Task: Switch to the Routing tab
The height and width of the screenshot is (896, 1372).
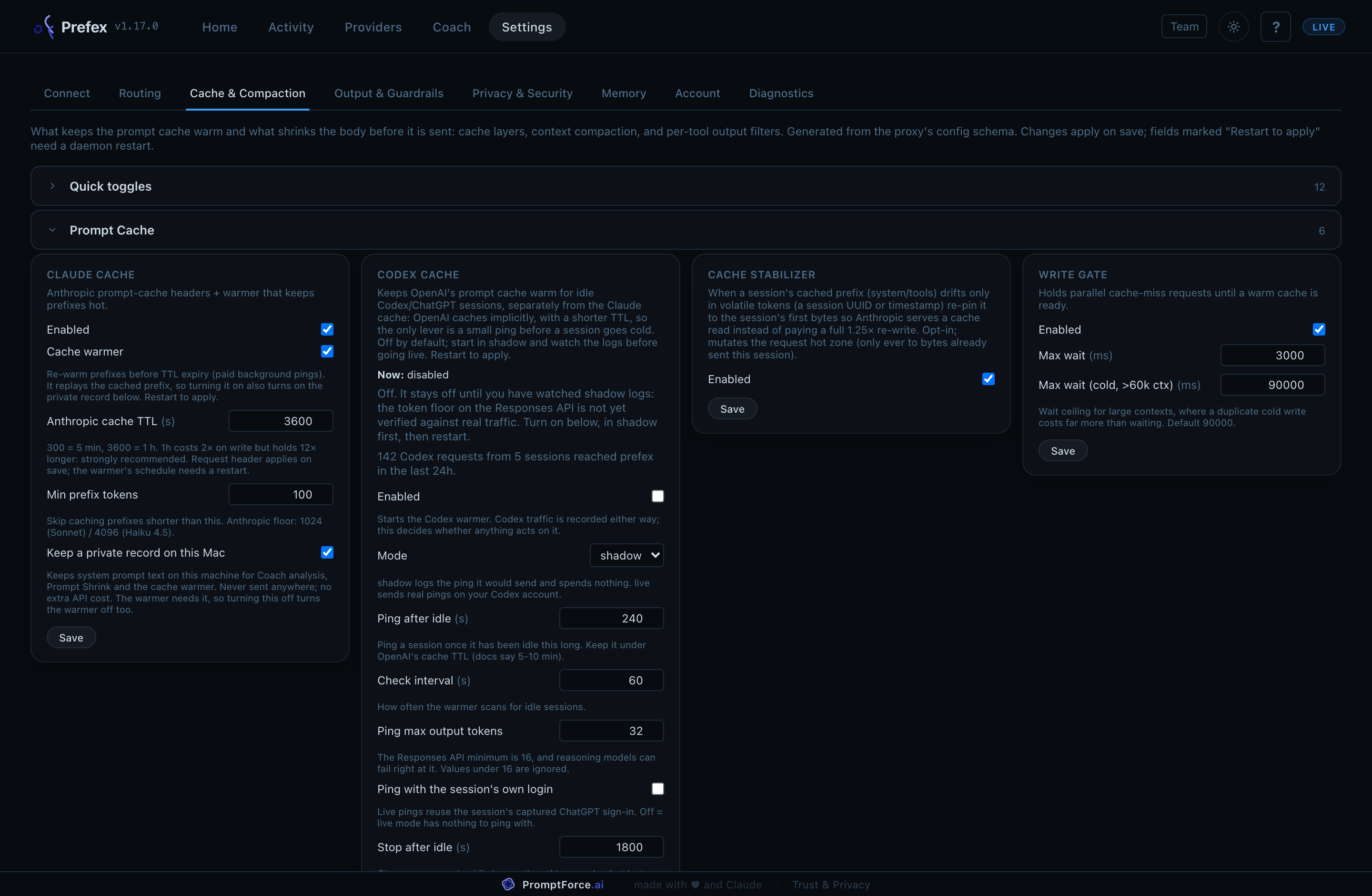Action: tap(140, 93)
